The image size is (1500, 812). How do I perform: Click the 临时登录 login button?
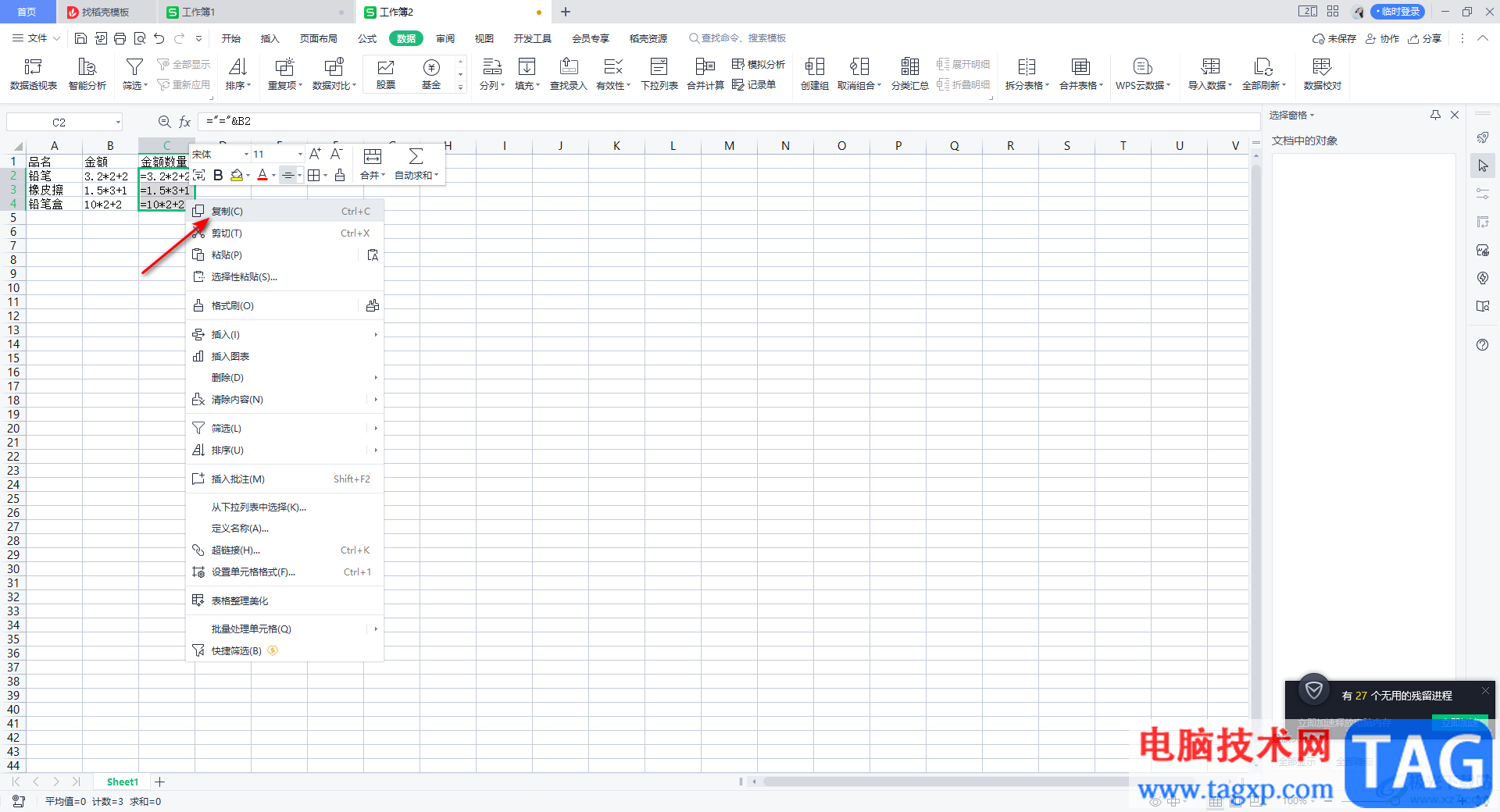pyautogui.click(x=1398, y=12)
